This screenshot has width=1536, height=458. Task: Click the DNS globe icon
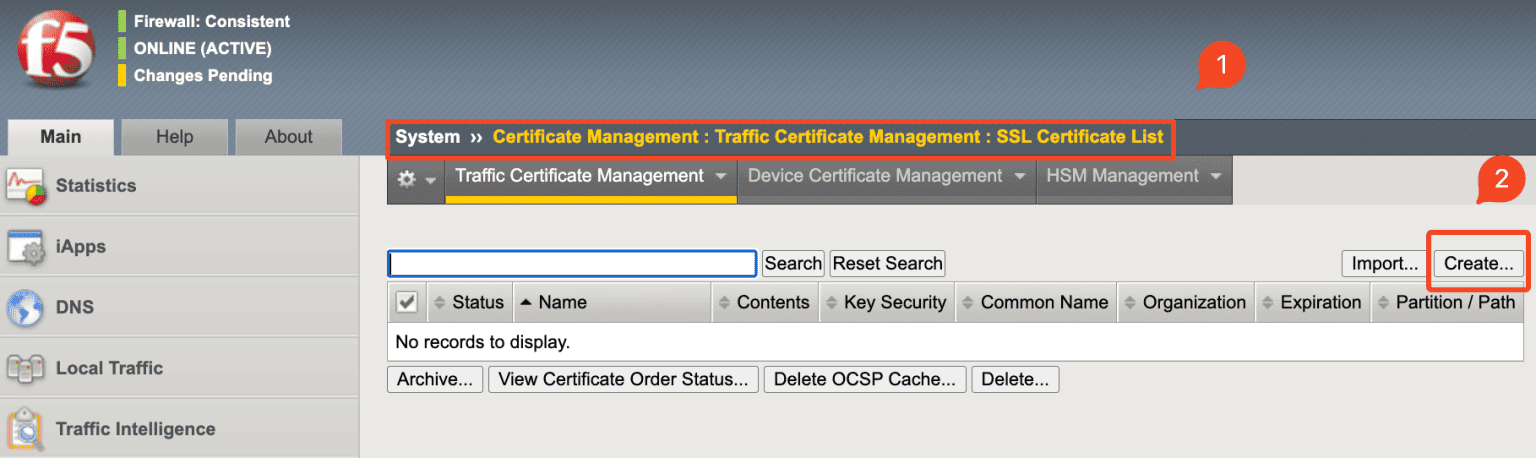click(x=25, y=308)
